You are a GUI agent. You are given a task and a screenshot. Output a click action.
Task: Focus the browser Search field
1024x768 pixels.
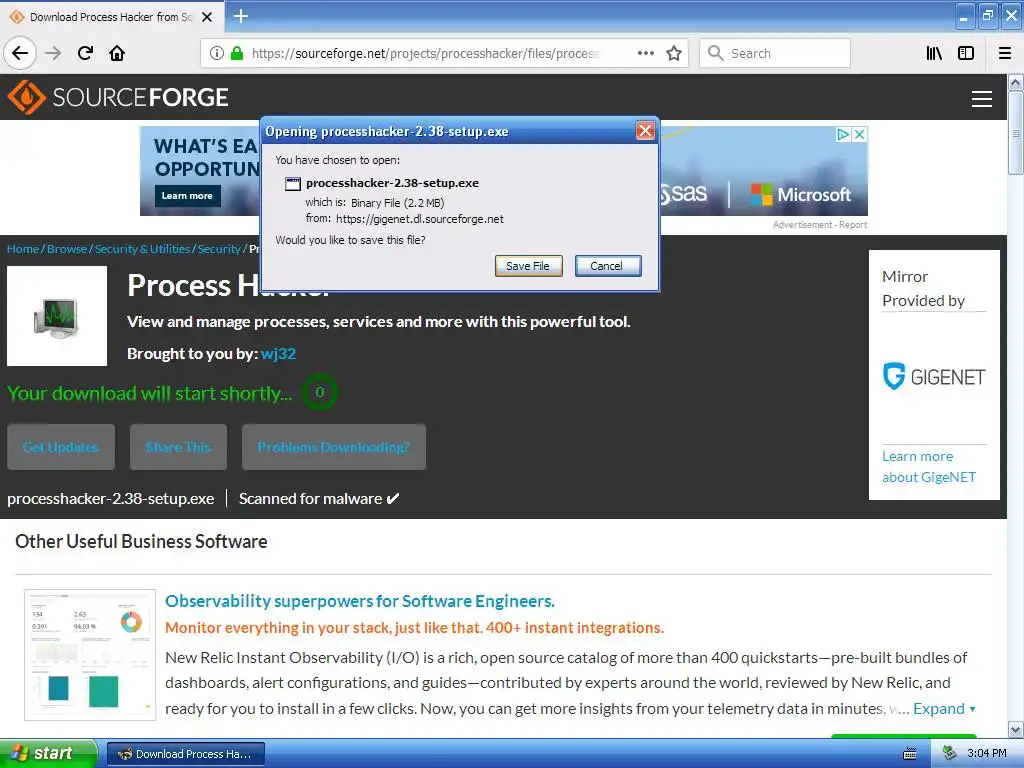pos(775,54)
